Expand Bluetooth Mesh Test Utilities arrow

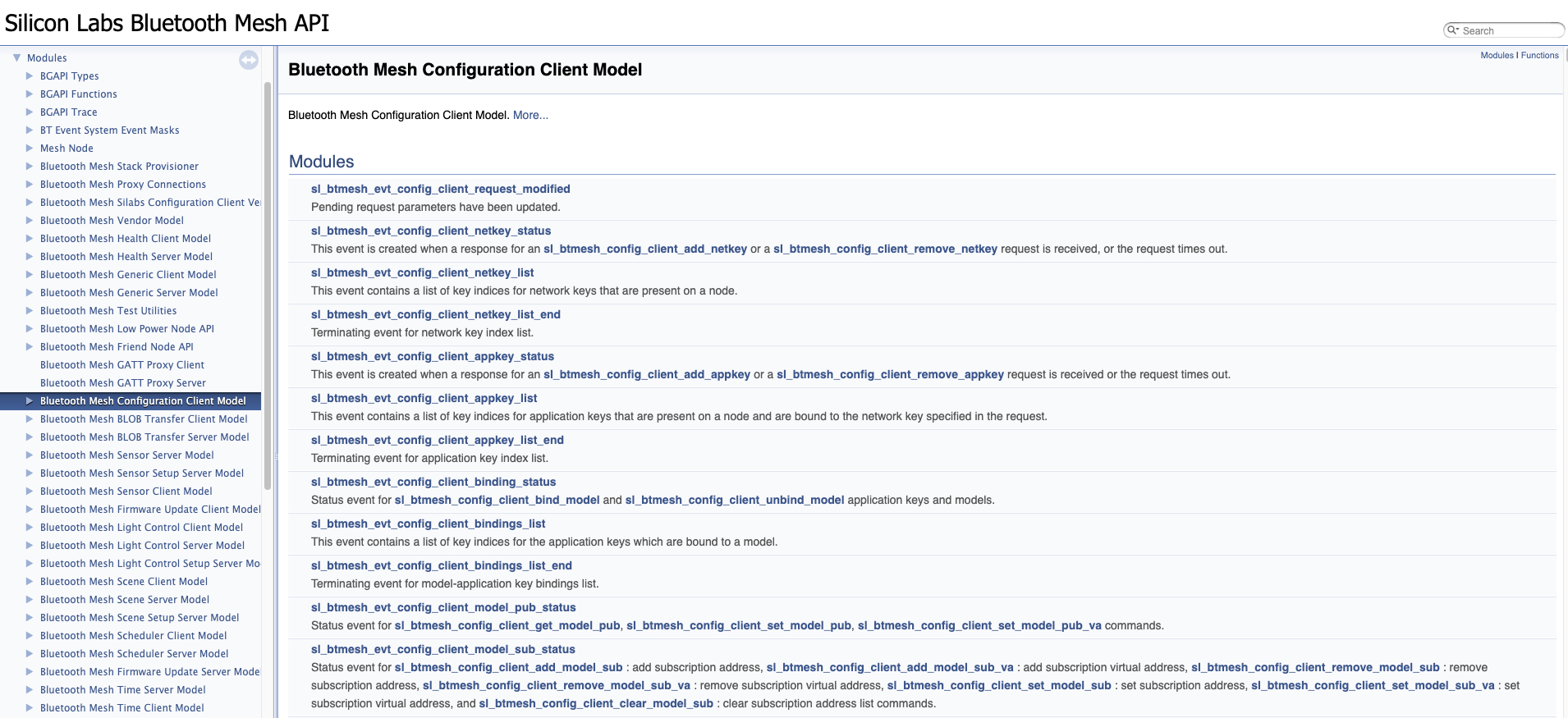coord(30,310)
